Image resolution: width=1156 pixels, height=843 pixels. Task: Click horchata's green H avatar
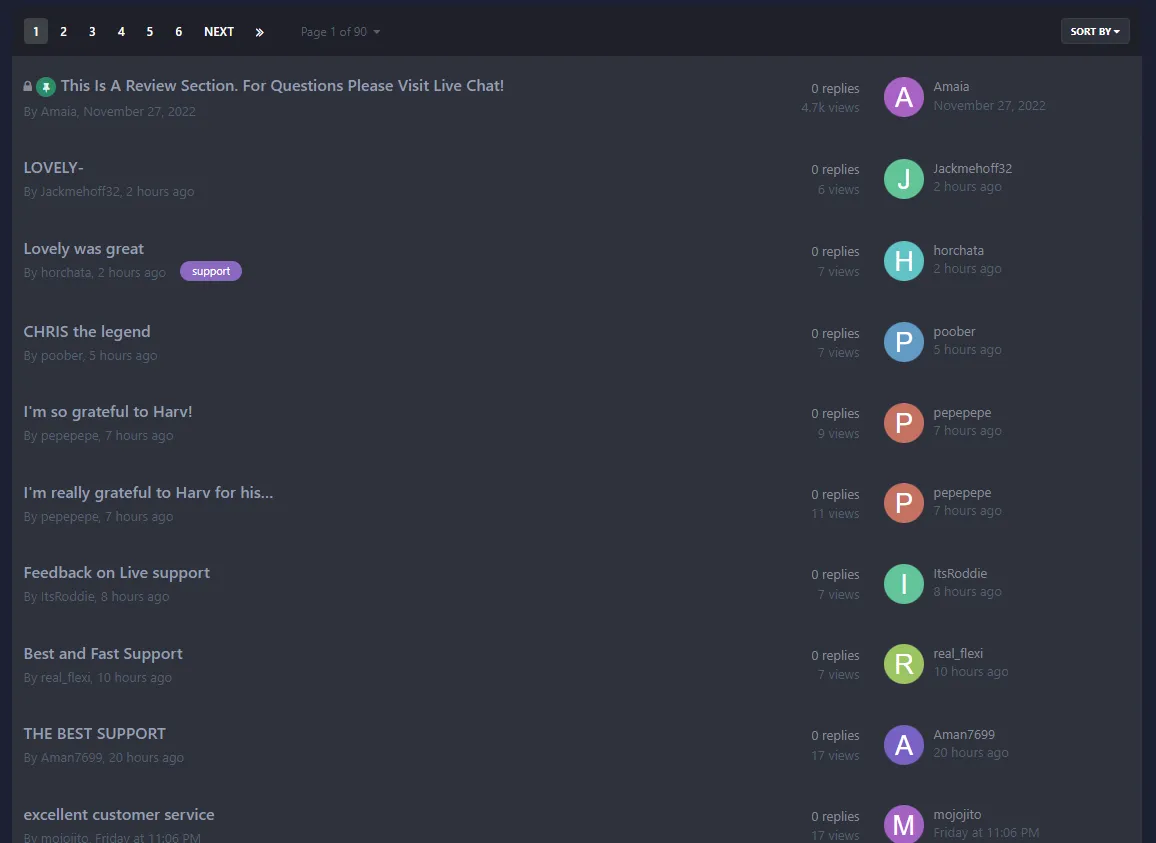click(x=903, y=261)
